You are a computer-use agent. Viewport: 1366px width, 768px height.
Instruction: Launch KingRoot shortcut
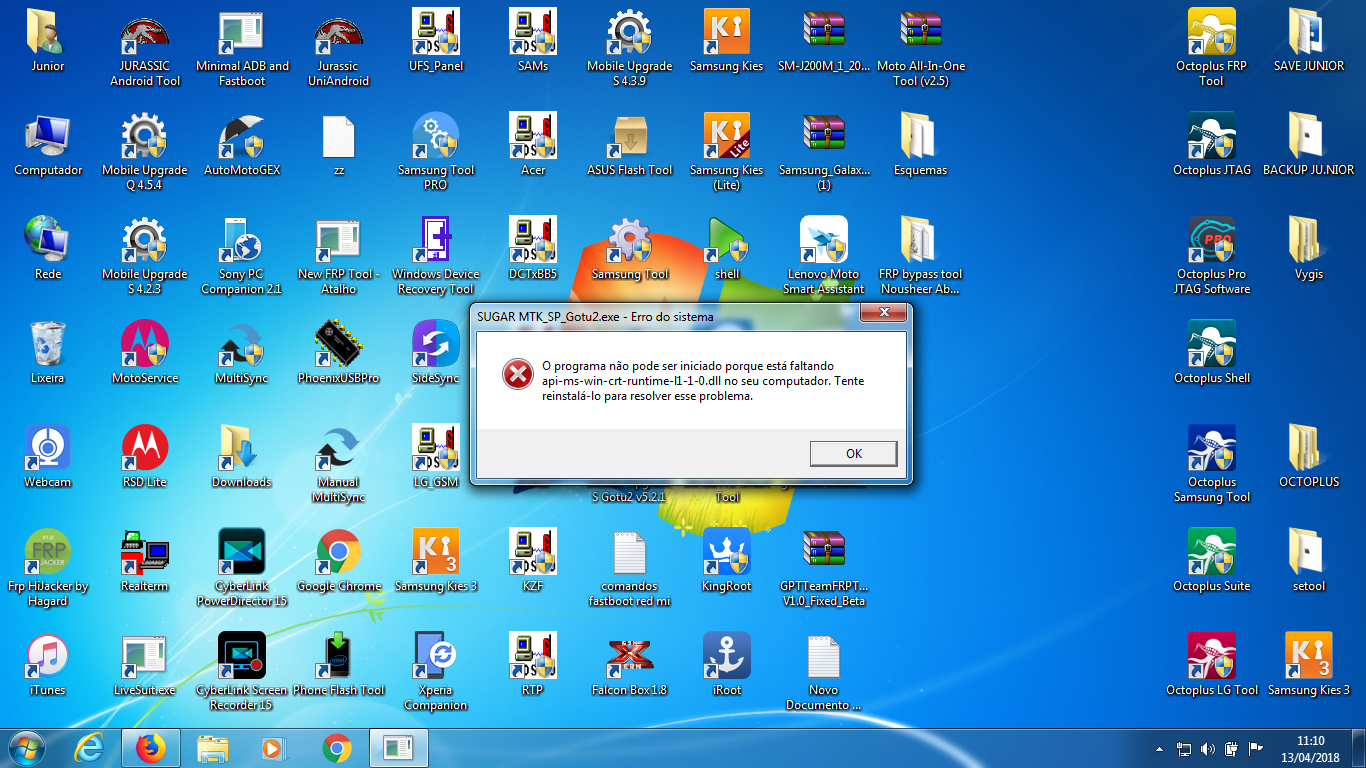[727, 561]
